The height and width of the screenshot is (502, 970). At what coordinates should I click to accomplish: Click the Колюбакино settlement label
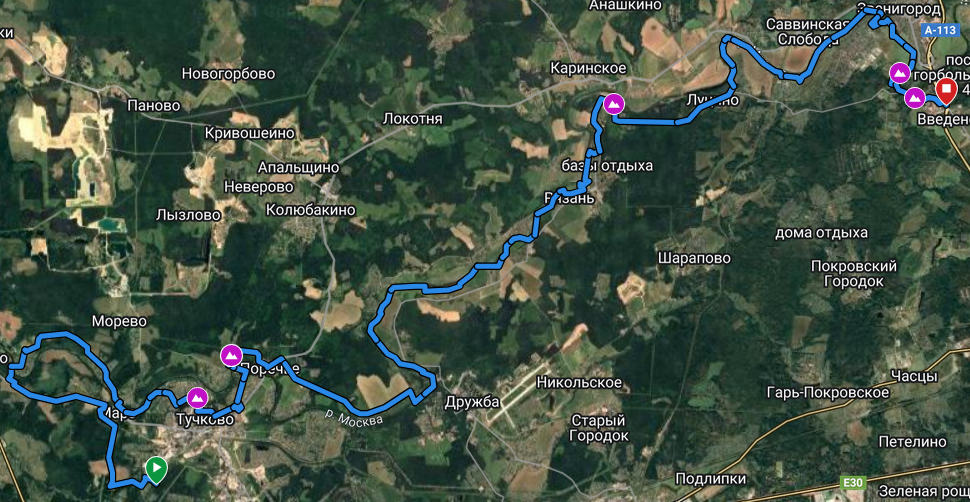tap(311, 210)
